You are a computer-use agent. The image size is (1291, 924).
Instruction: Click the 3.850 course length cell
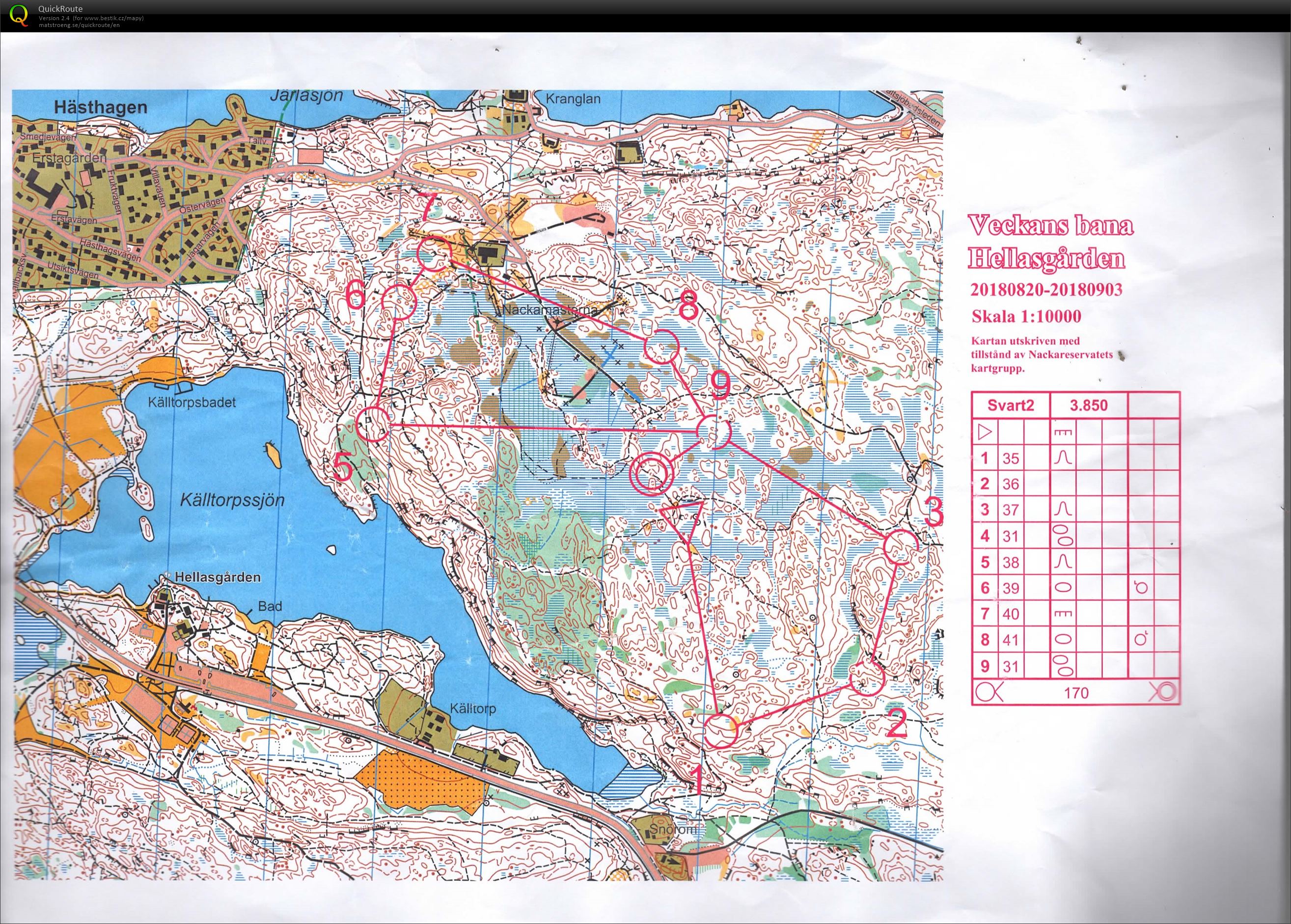click(1089, 406)
